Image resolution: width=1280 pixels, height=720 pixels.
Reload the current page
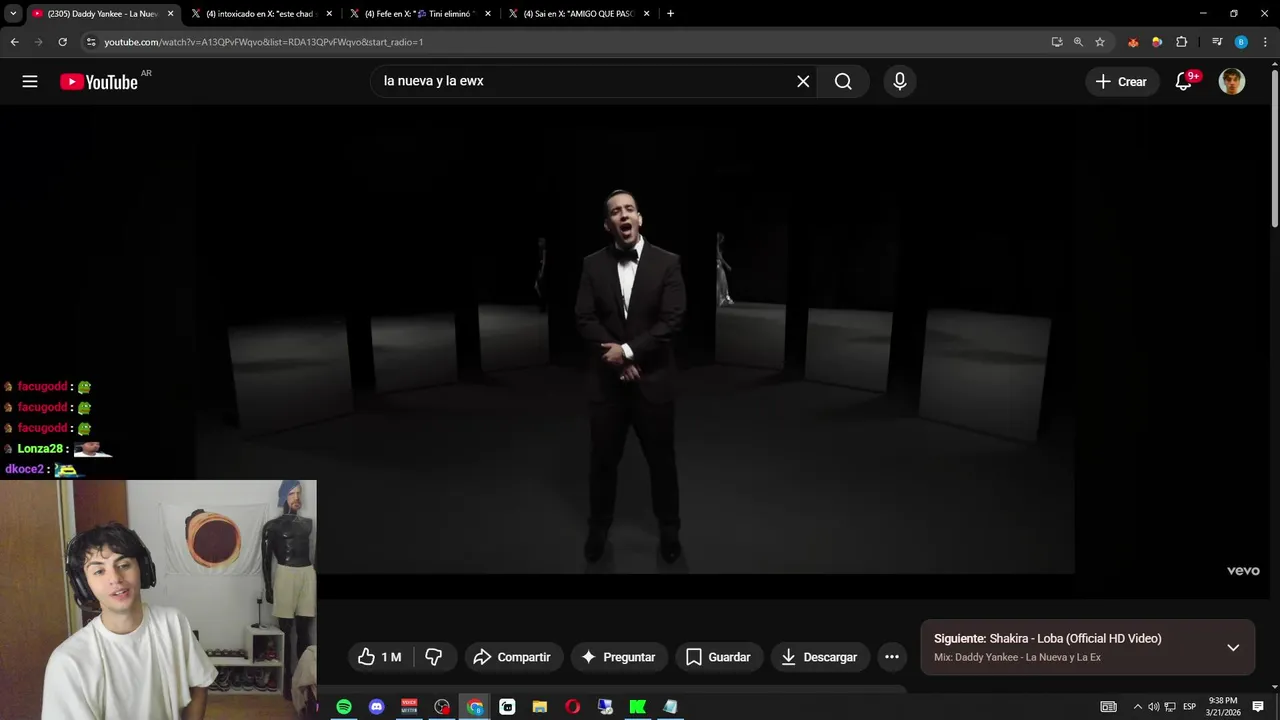pyautogui.click(x=62, y=42)
